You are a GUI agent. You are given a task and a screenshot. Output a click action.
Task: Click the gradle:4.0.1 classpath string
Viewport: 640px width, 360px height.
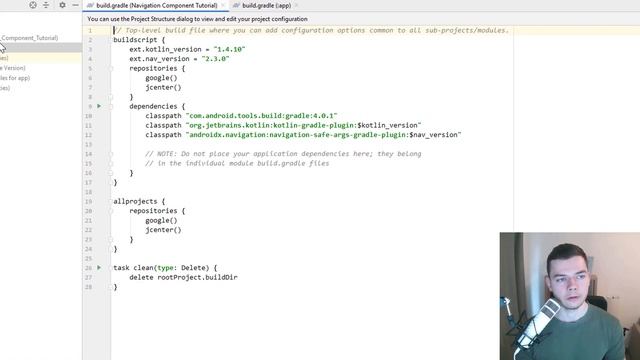[261, 116]
